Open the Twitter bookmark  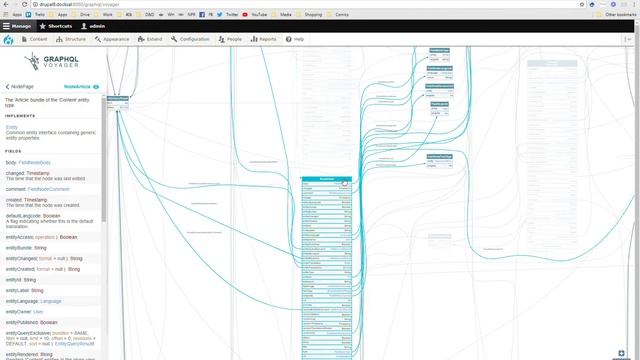coord(228,14)
